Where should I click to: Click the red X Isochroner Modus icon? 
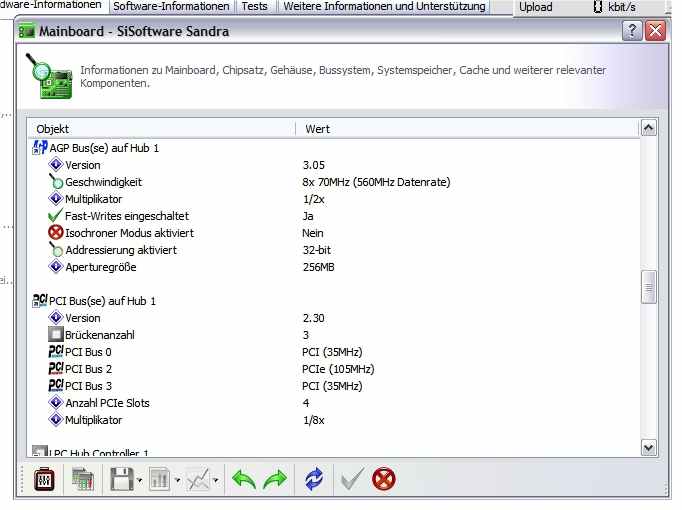click(x=56, y=233)
